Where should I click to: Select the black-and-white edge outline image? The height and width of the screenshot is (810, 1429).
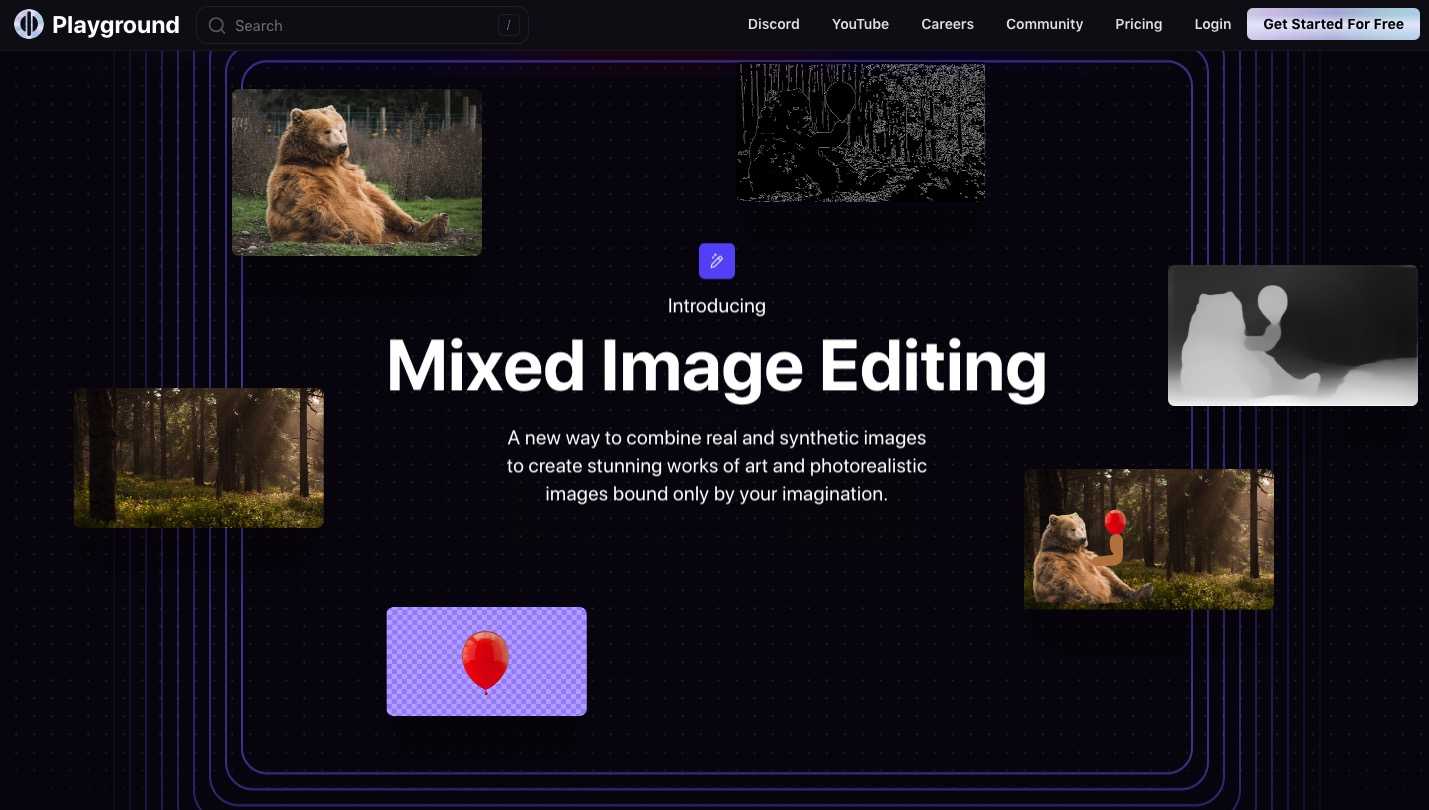tap(861, 132)
